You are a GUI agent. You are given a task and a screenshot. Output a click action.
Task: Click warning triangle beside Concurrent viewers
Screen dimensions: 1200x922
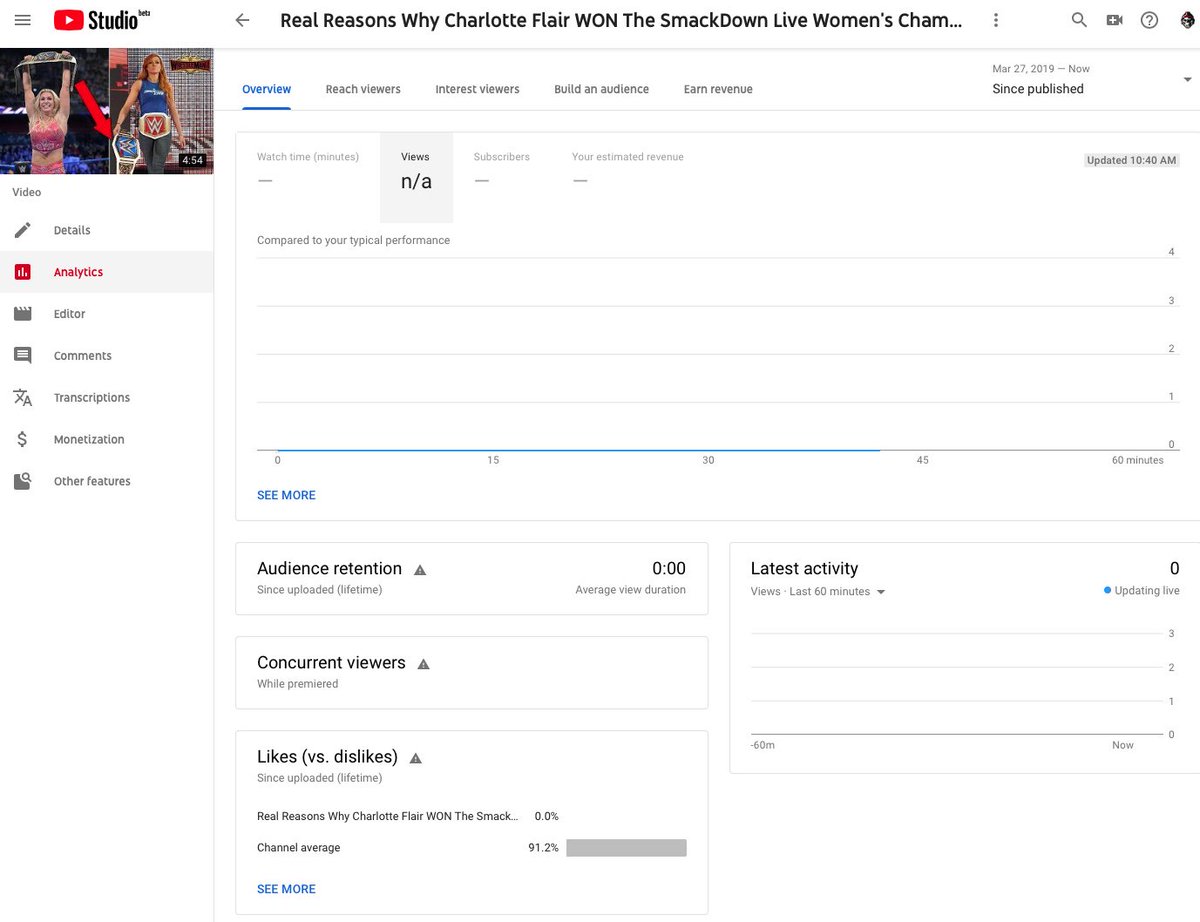[423, 664]
